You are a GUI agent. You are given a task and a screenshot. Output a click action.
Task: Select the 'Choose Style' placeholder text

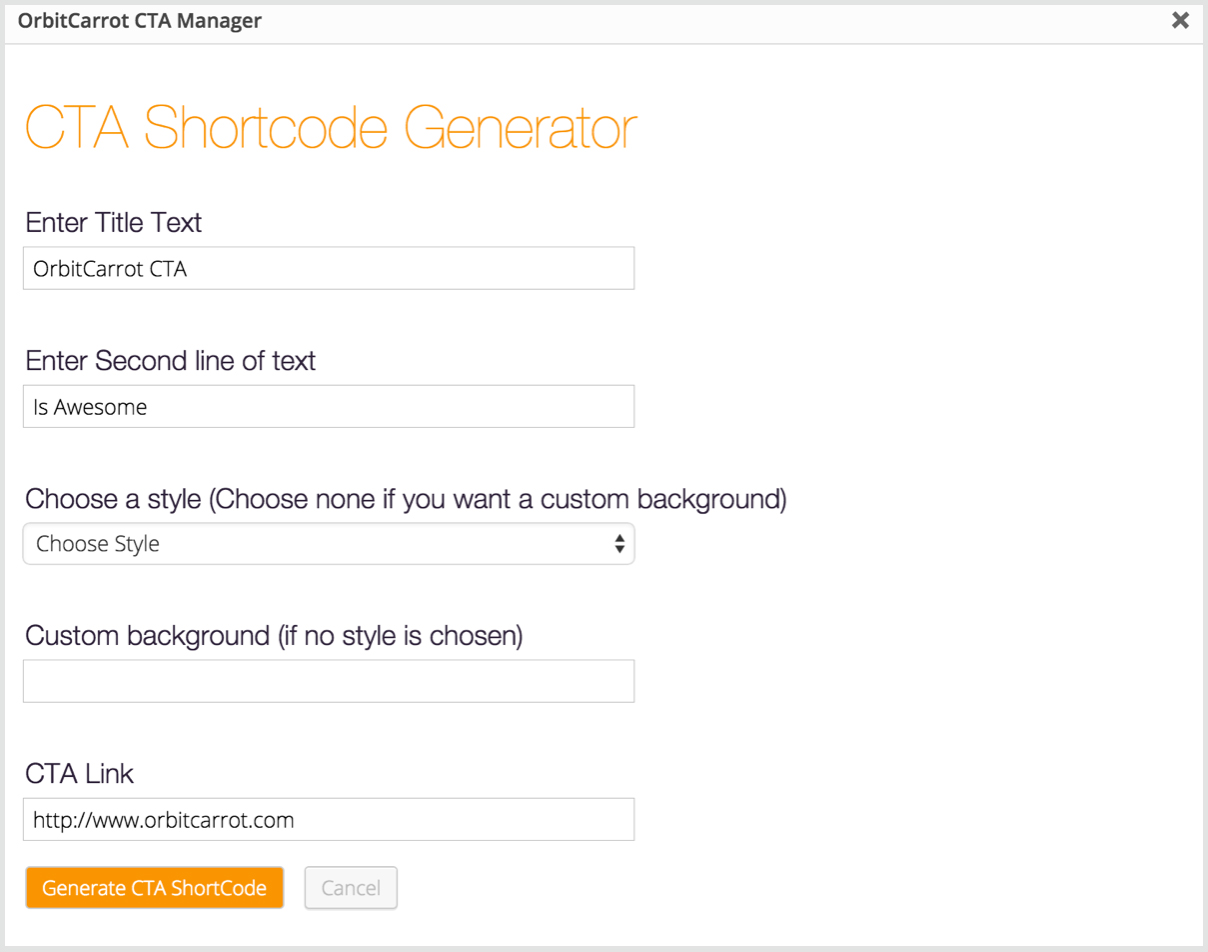(98, 544)
